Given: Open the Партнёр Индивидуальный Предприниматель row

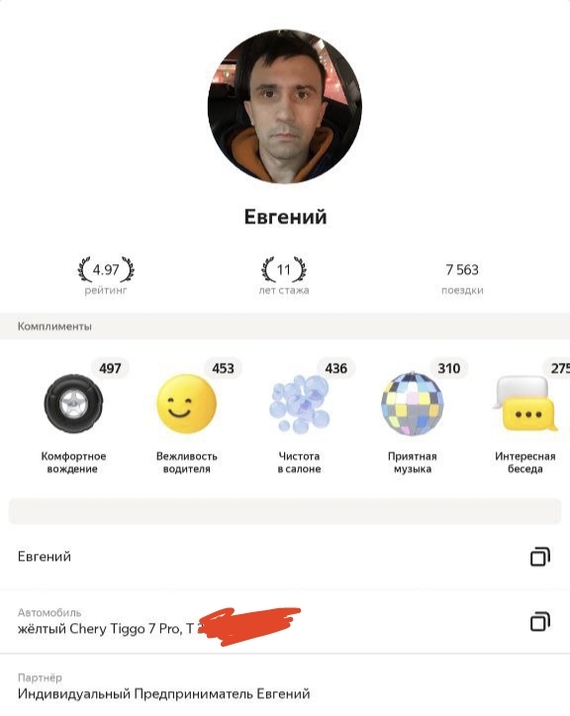Looking at the screenshot, I should click(x=285, y=687).
